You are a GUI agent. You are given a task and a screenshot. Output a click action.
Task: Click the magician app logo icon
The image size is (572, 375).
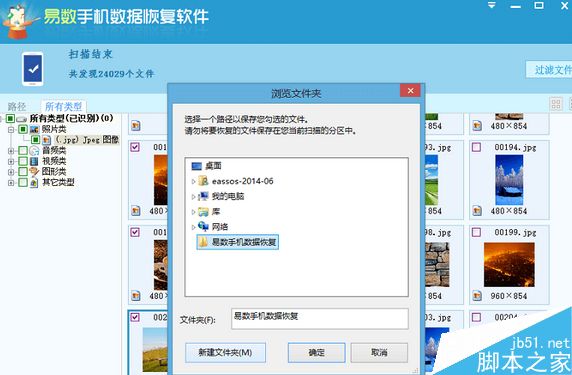coord(18,21)
